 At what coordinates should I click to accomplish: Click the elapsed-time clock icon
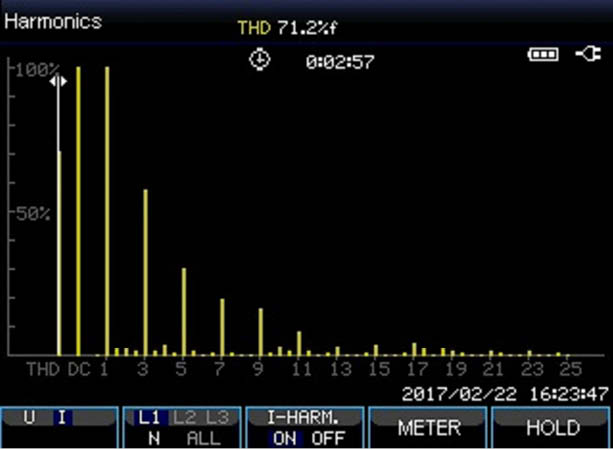pyautogui.click(x=260, y=60)
